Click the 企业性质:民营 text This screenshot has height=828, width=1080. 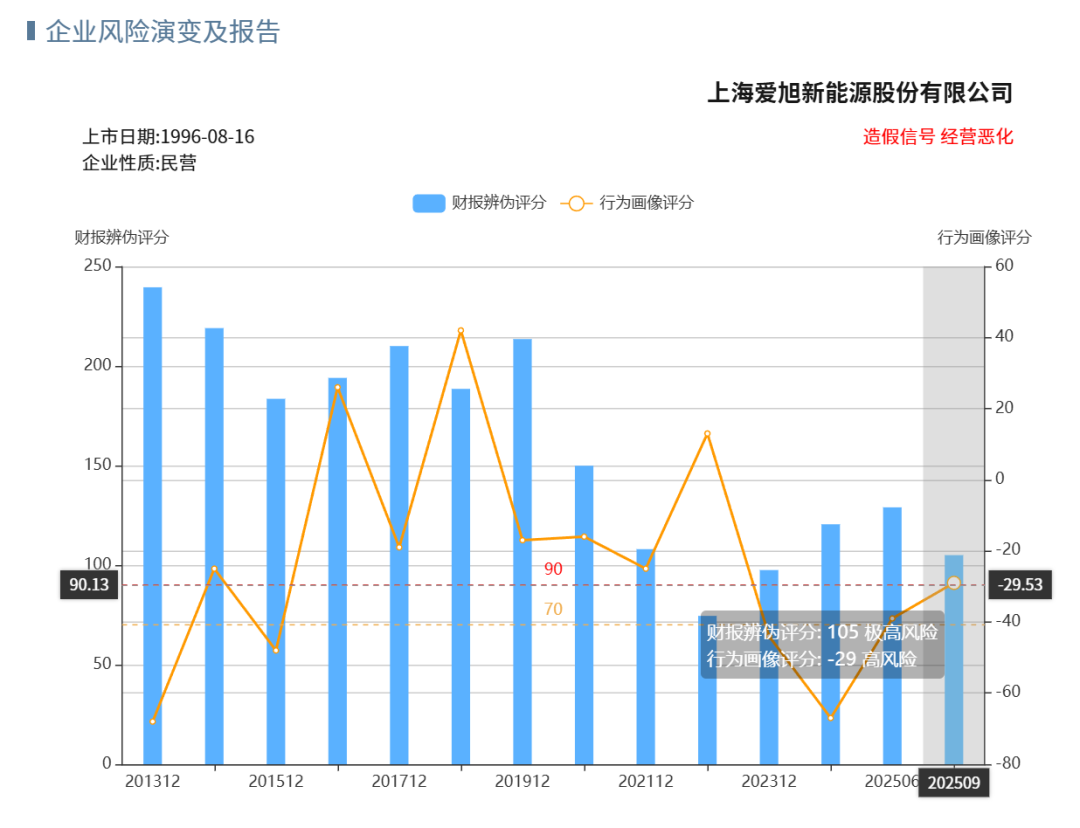coord(140,163)
